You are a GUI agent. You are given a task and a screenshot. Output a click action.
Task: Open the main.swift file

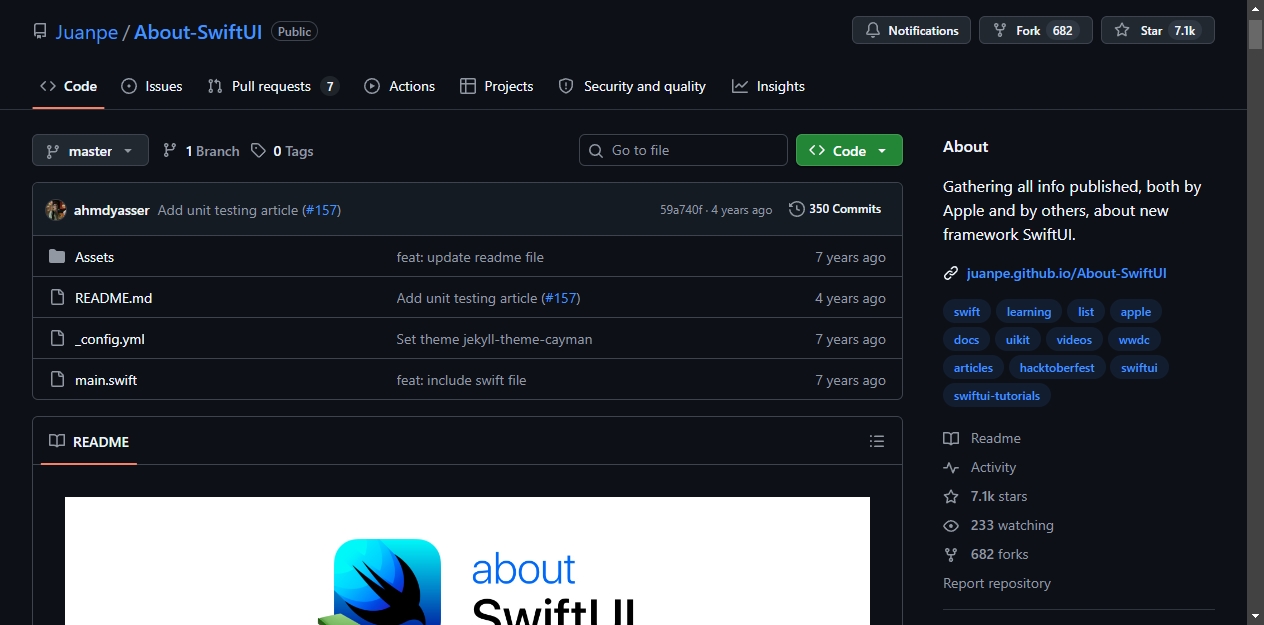pyautogui.click(x=106, y=380)
